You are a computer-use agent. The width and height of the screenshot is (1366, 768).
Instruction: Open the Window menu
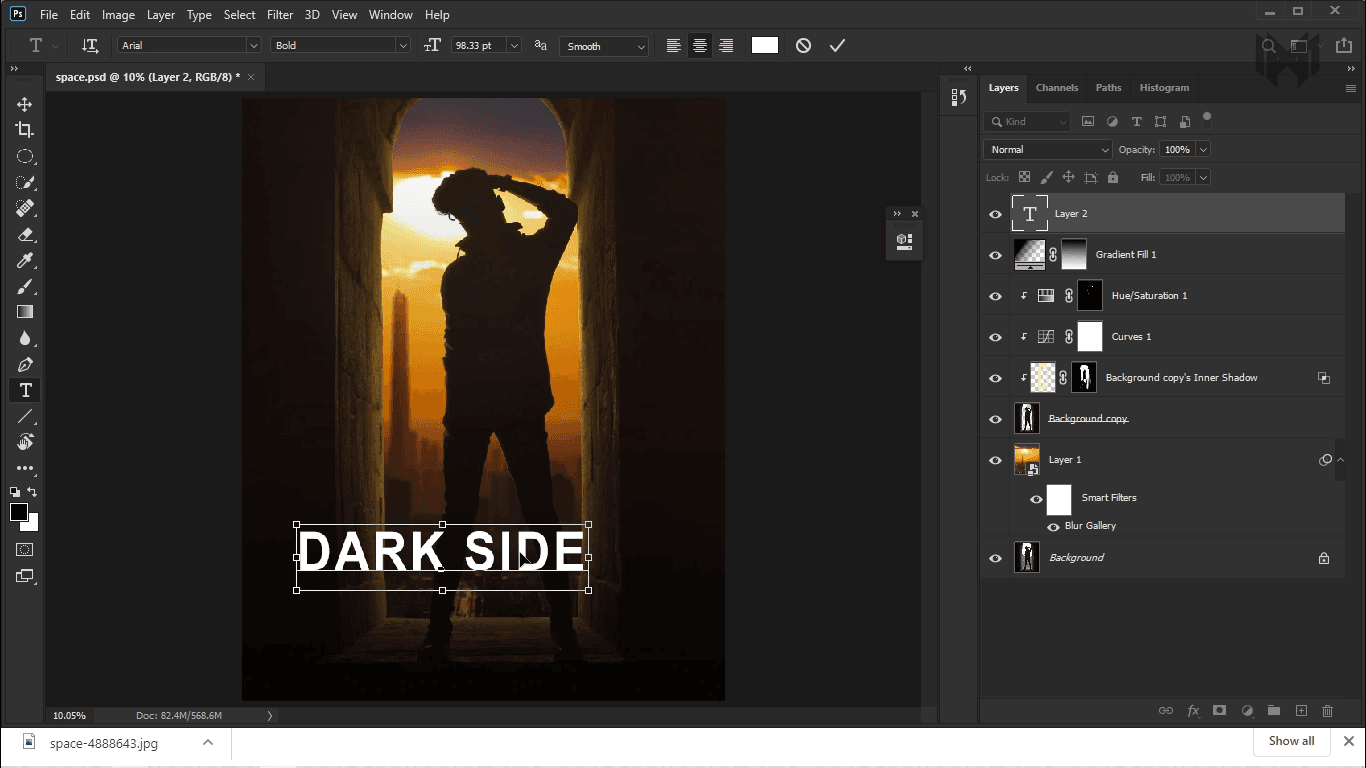click(x=390, y=15)
